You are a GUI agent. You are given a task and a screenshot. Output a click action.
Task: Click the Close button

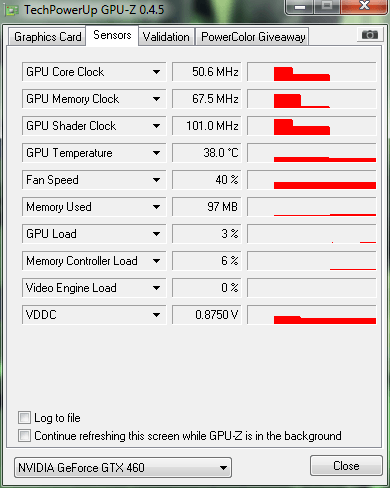tap(346, 466)
